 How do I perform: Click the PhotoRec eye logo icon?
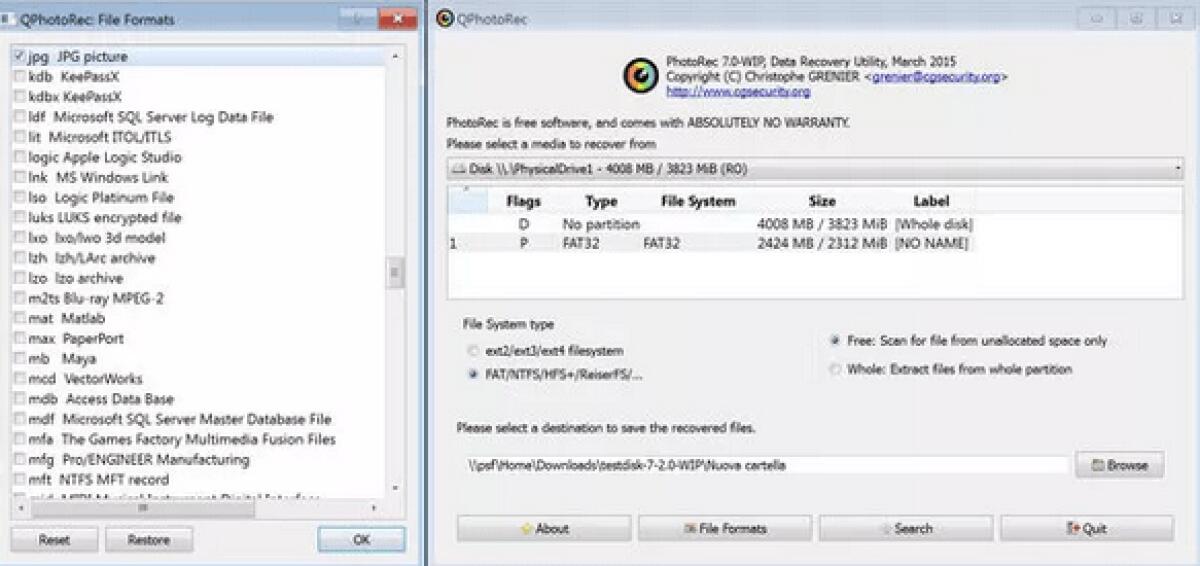(x=640, y=76)
